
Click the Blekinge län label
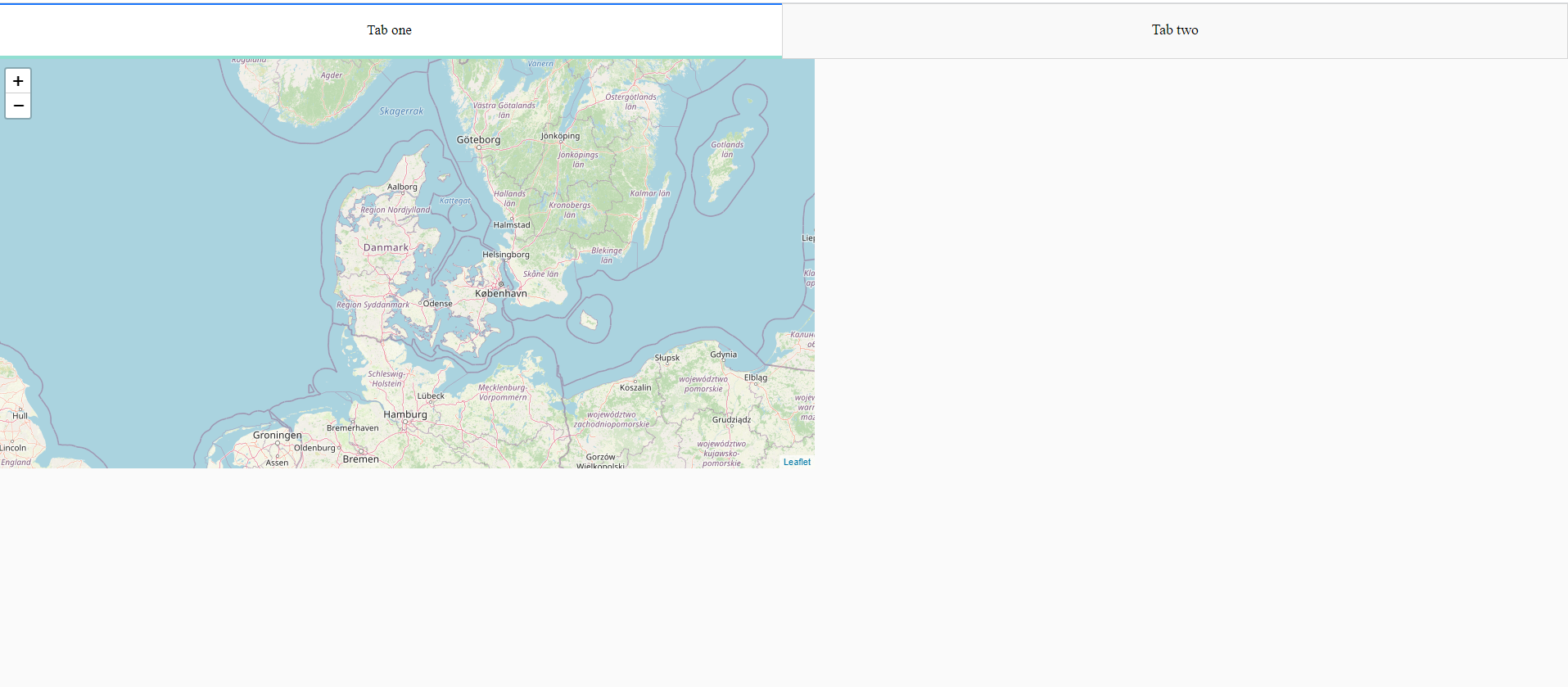point(607,255)
